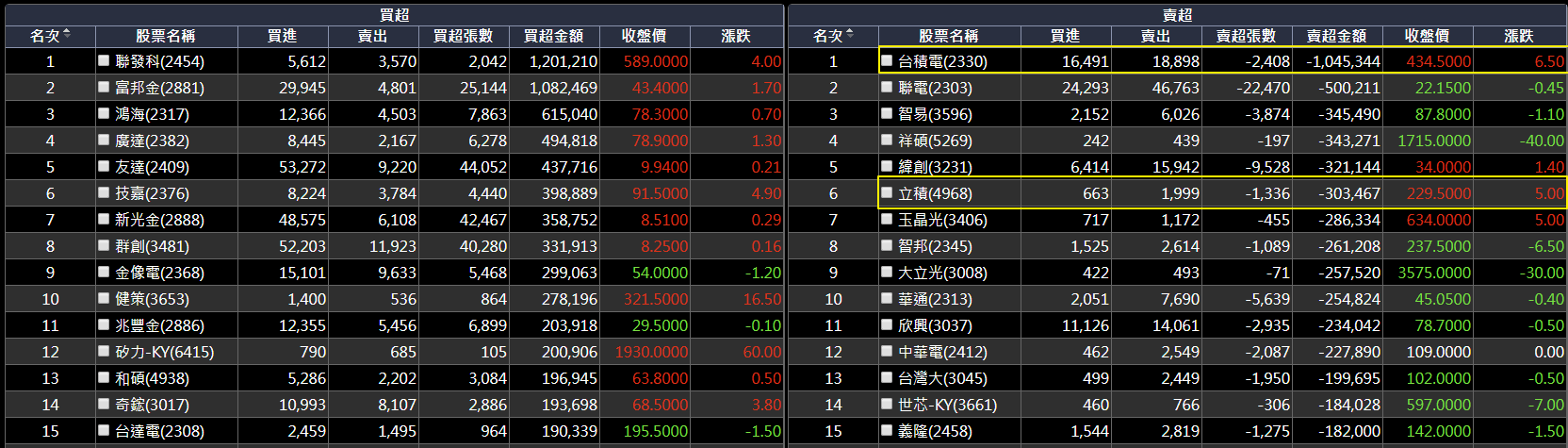Click closing price 3575.0000

1434,273
